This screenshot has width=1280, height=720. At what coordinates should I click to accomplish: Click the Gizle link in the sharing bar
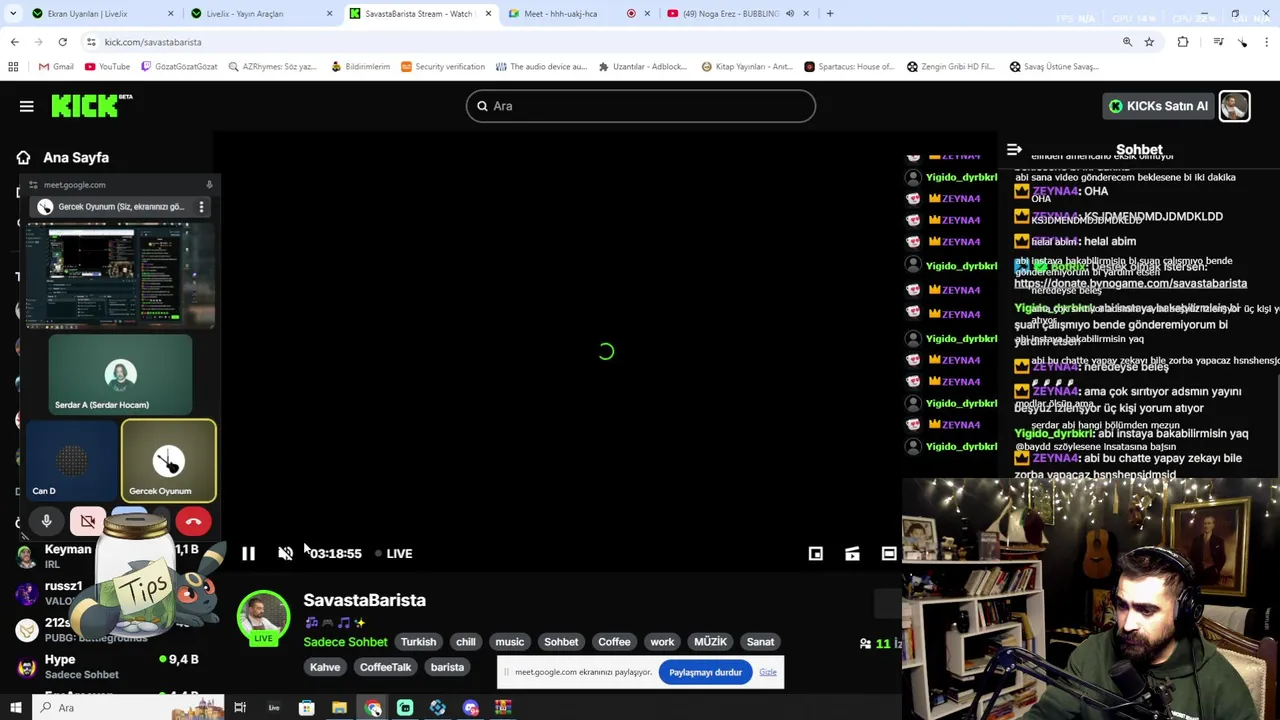coord(768,672)
